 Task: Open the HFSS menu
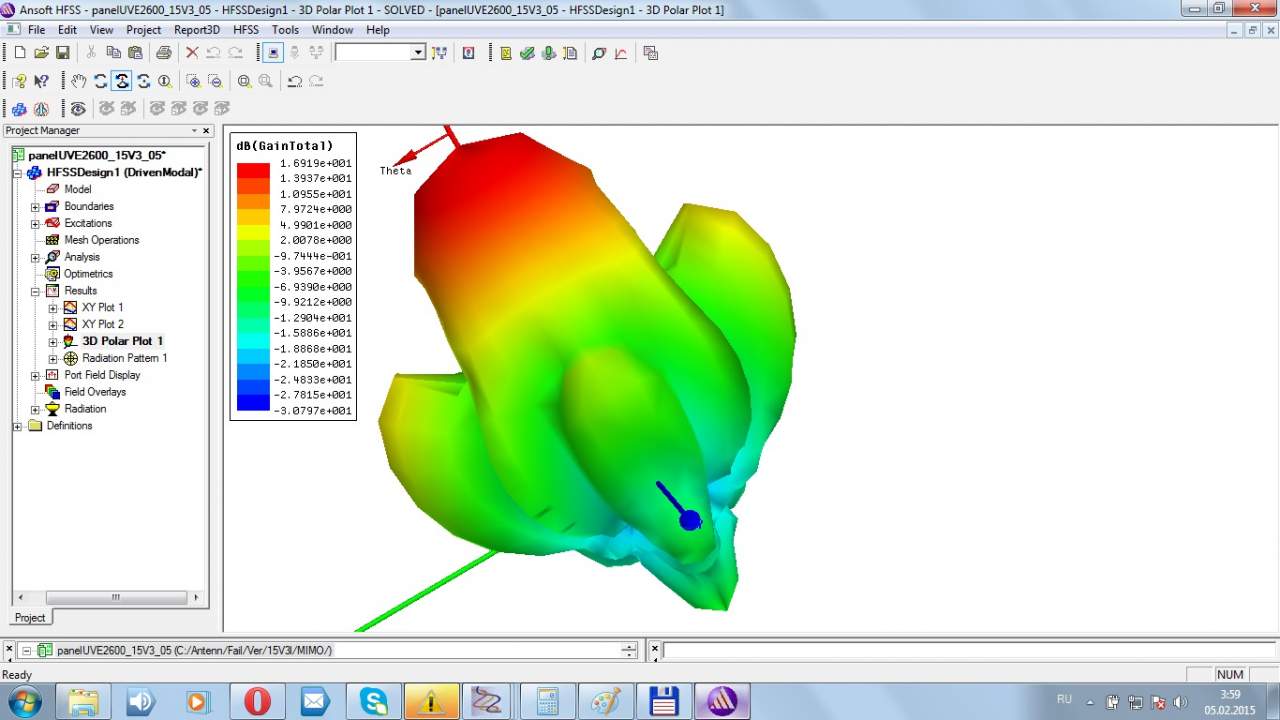(246, 30)
